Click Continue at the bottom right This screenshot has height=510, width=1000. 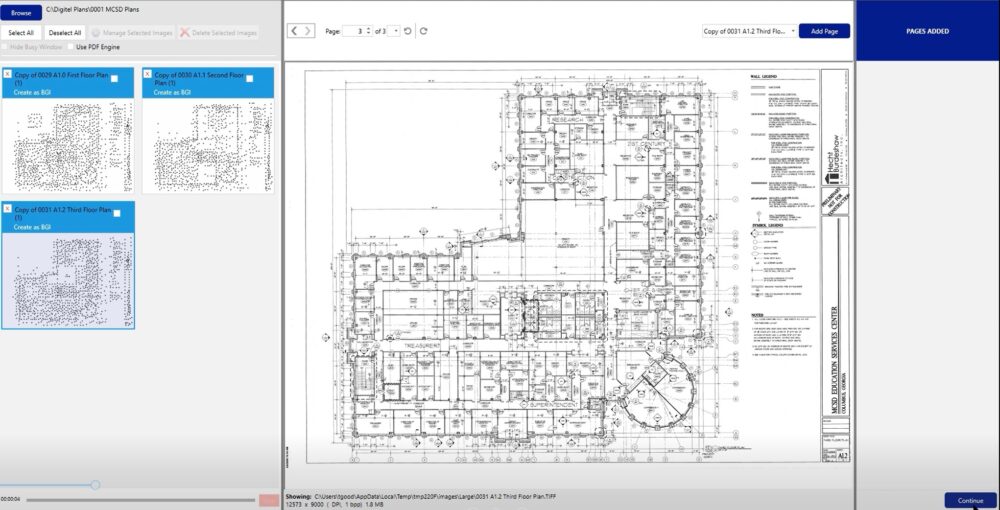pyautogui.click(x=969, y=500)
